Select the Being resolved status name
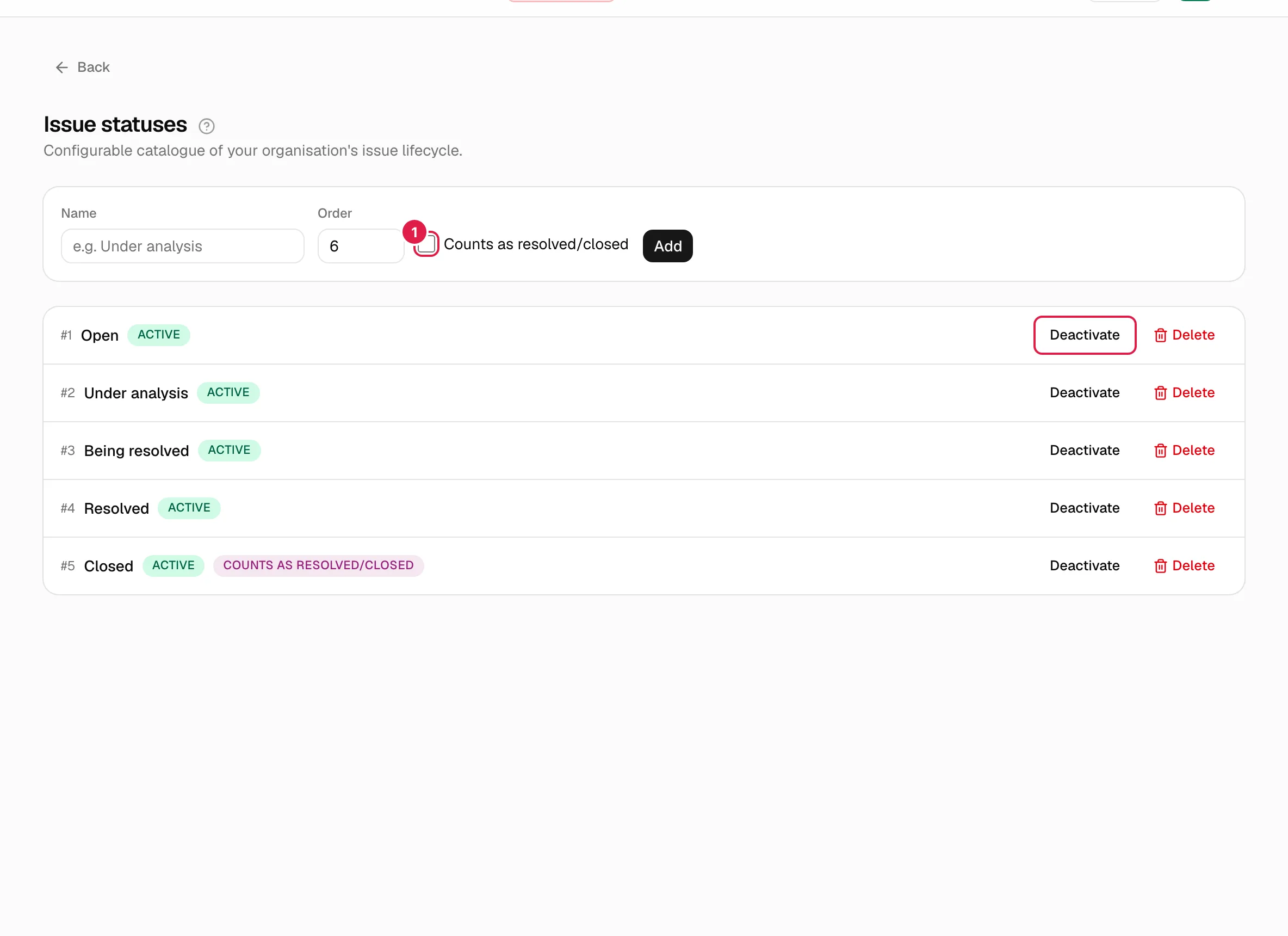Screen dimensions: 1288x936 pyautogui.click(x=137, y=451)
